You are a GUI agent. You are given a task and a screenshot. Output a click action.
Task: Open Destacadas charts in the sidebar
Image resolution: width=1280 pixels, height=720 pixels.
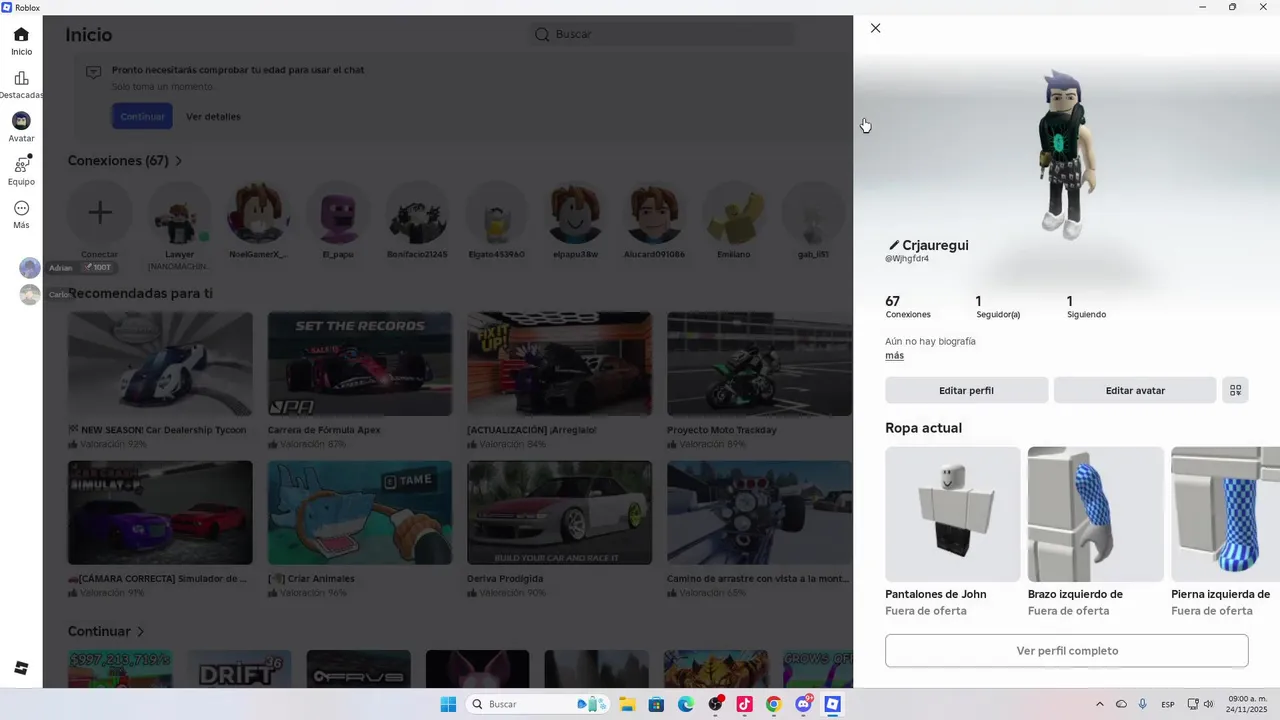(x=21, y=85)
